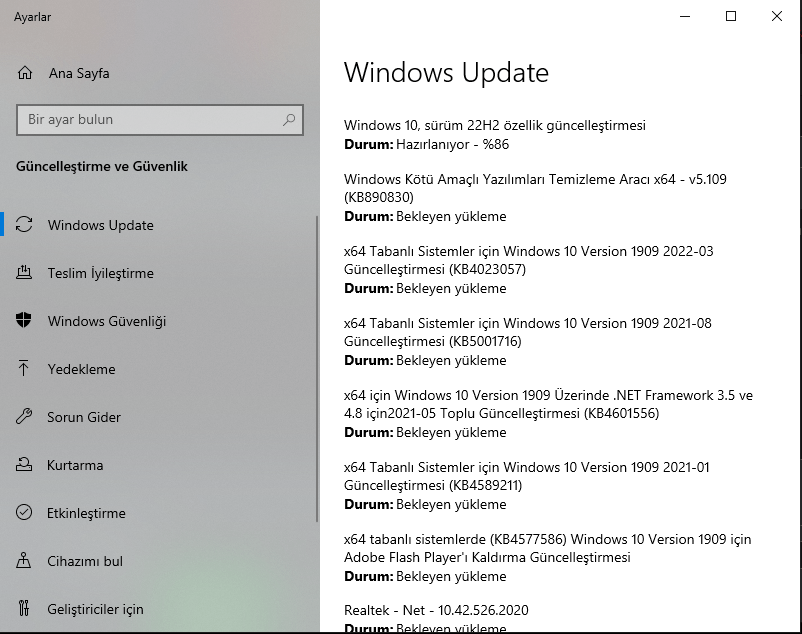Click the 2021-01 update KB4589211 entry
802x634 pixels.
526,477
